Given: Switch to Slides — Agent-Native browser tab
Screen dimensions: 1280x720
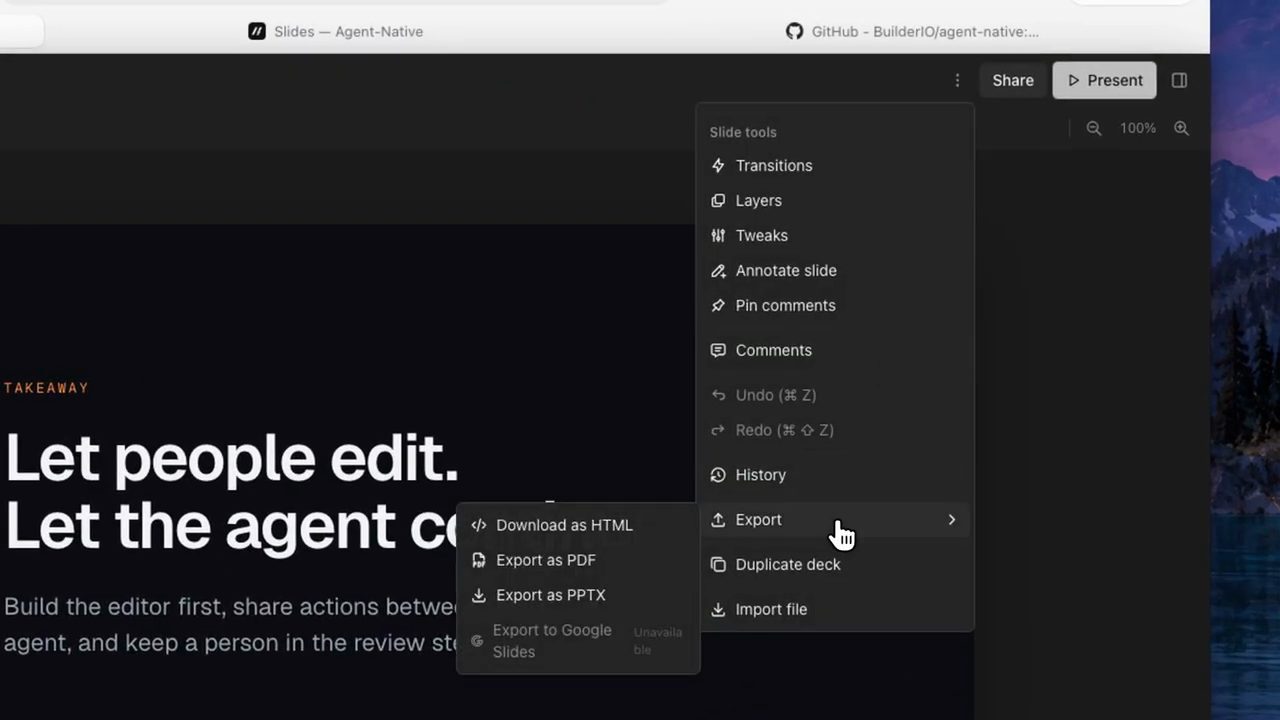Looking at the screenshot, I should 336,31.
